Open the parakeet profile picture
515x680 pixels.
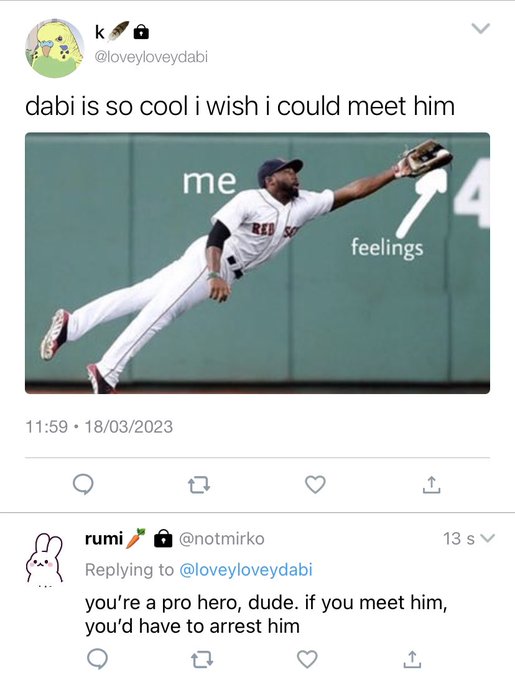(55, 48)
